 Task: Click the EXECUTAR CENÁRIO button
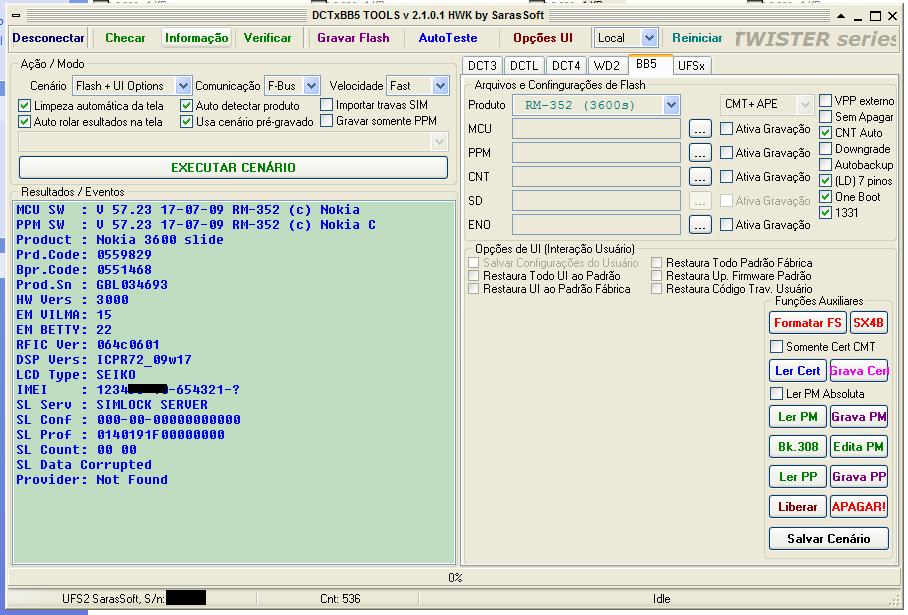click(233, 167)
